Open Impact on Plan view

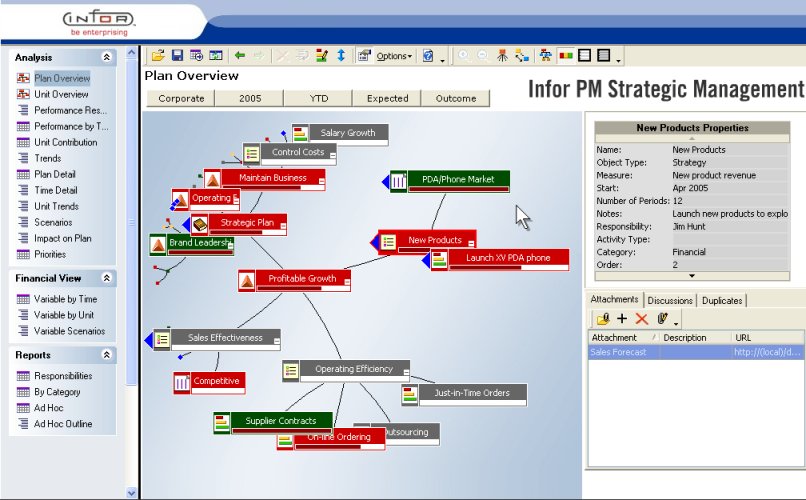tap(62, 238)
